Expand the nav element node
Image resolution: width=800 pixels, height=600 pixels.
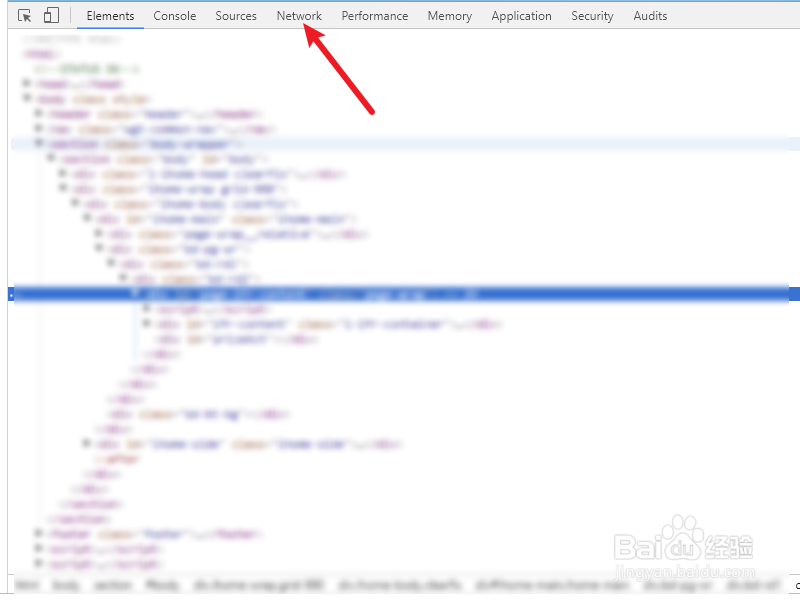39,128
